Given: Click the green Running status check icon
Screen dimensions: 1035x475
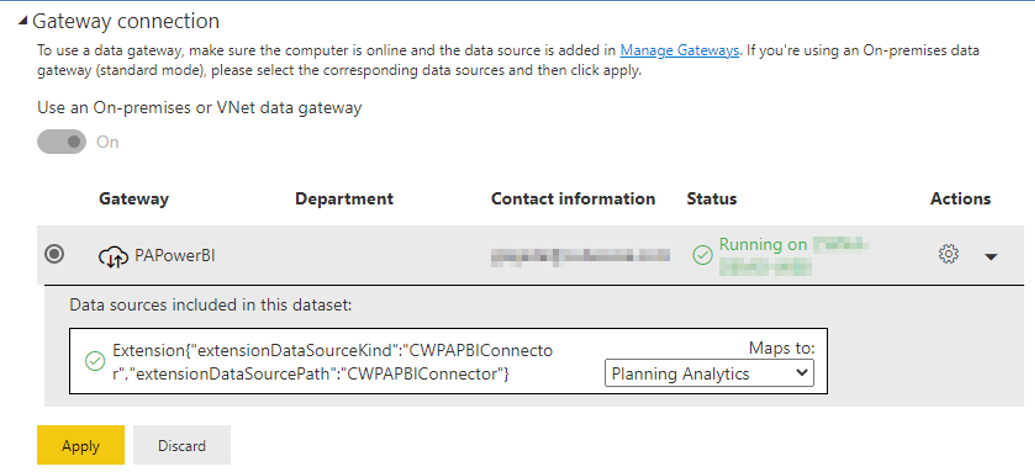Looking at the screenshot, I should 702,255.
